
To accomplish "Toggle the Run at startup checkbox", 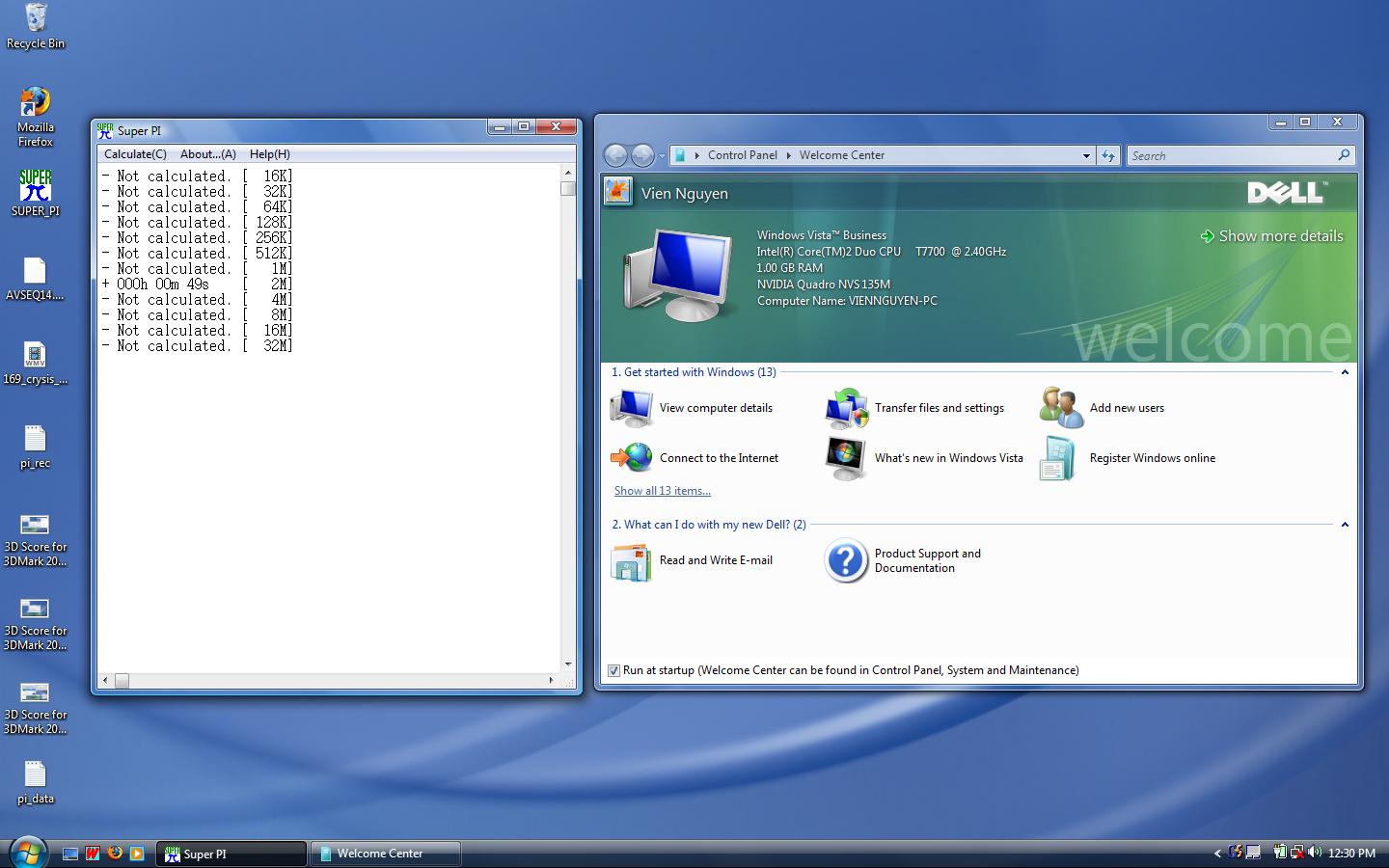I will pos(613,670).
